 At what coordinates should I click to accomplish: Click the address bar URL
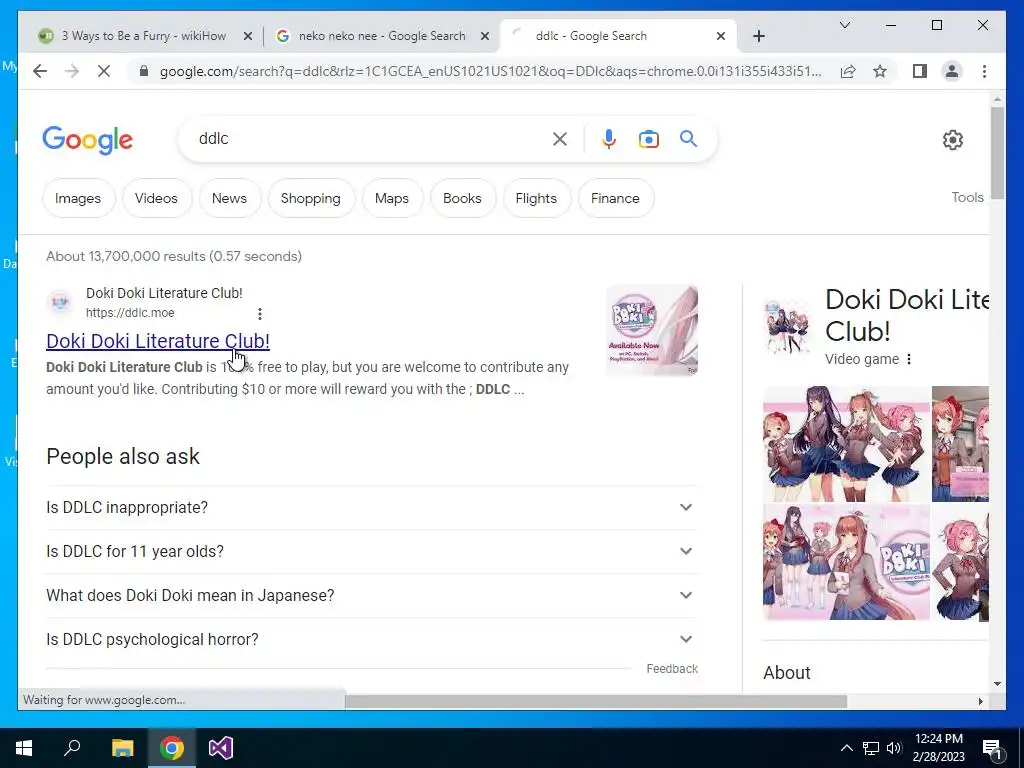490,71
